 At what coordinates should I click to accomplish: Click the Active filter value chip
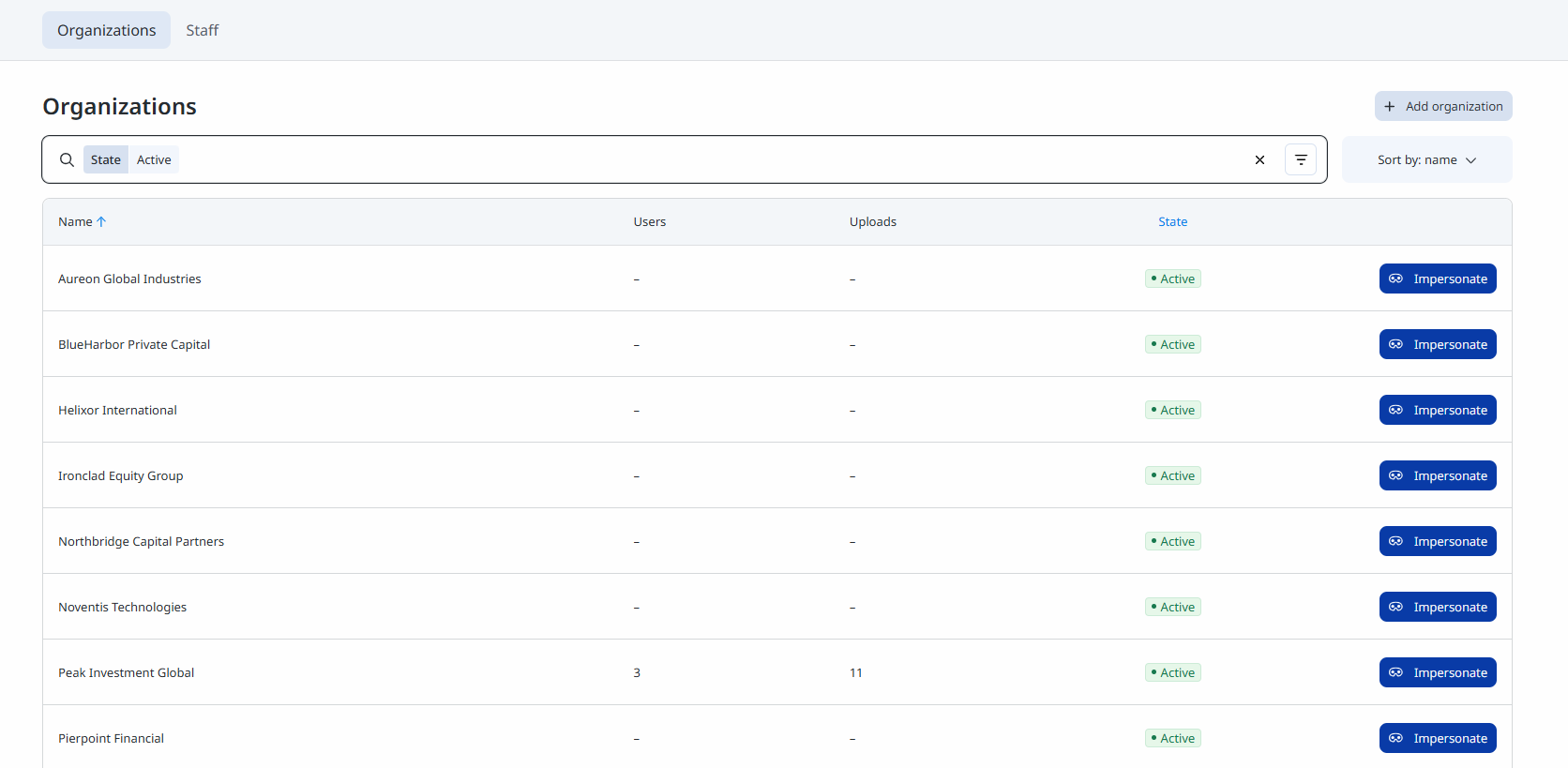click(x=154, y=160)
